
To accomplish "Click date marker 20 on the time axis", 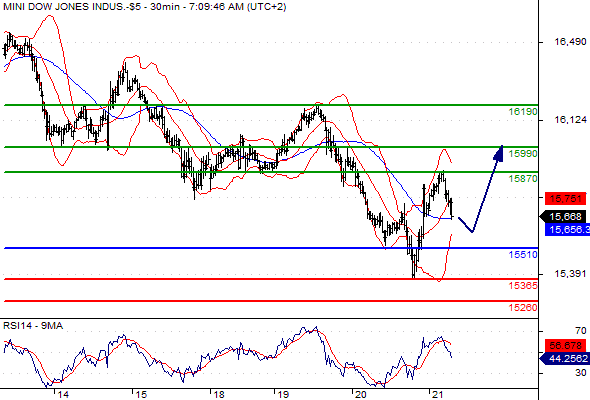I will pyautogui.click(x=360, y=394).
